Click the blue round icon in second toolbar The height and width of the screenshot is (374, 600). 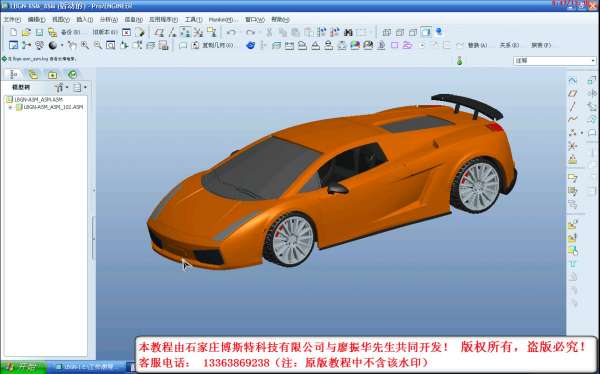pos(250,45)
